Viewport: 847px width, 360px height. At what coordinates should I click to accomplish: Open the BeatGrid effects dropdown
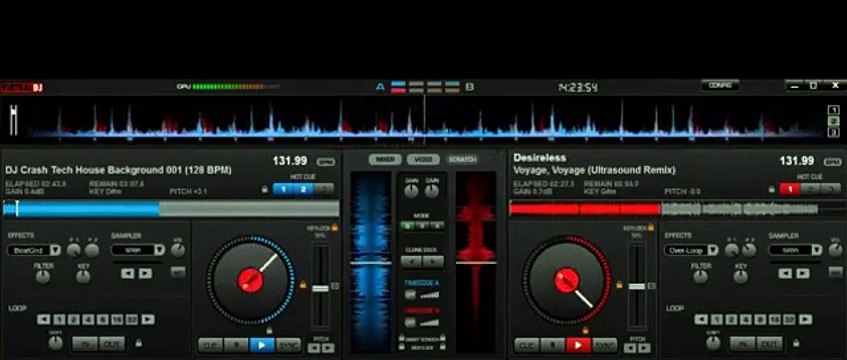pos(33,250)
